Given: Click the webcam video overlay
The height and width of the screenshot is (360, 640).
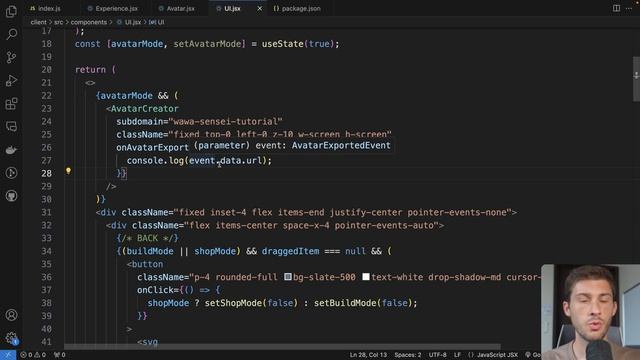Looking at the screenshot, I should pyautogui.click(x=590, y=312).
